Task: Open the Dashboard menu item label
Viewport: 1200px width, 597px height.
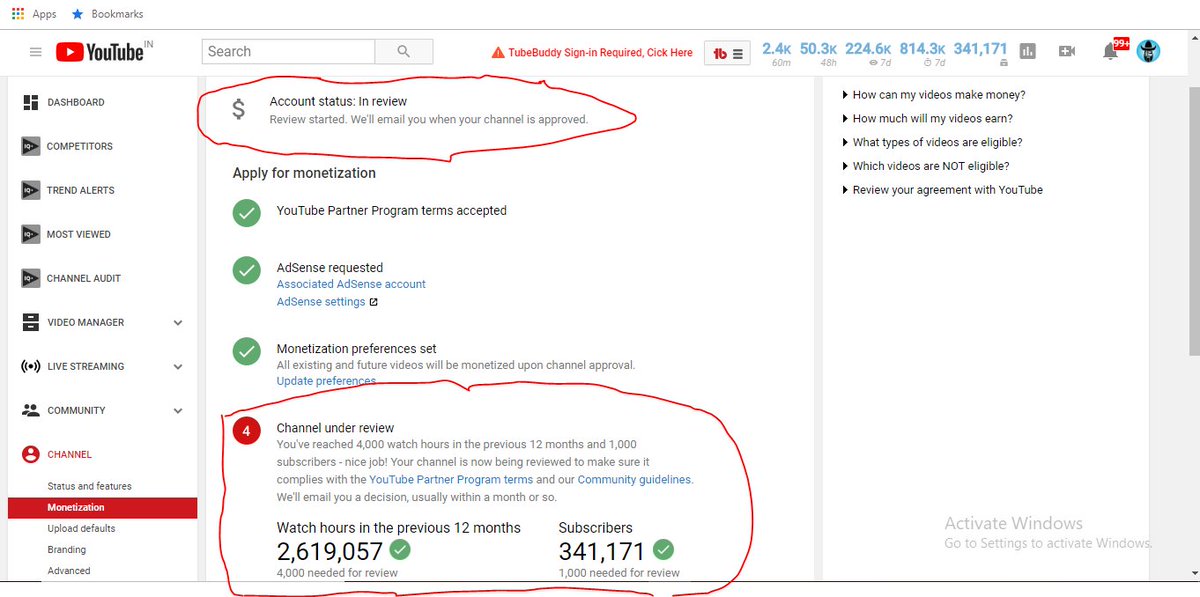Action: coord(76,102)
